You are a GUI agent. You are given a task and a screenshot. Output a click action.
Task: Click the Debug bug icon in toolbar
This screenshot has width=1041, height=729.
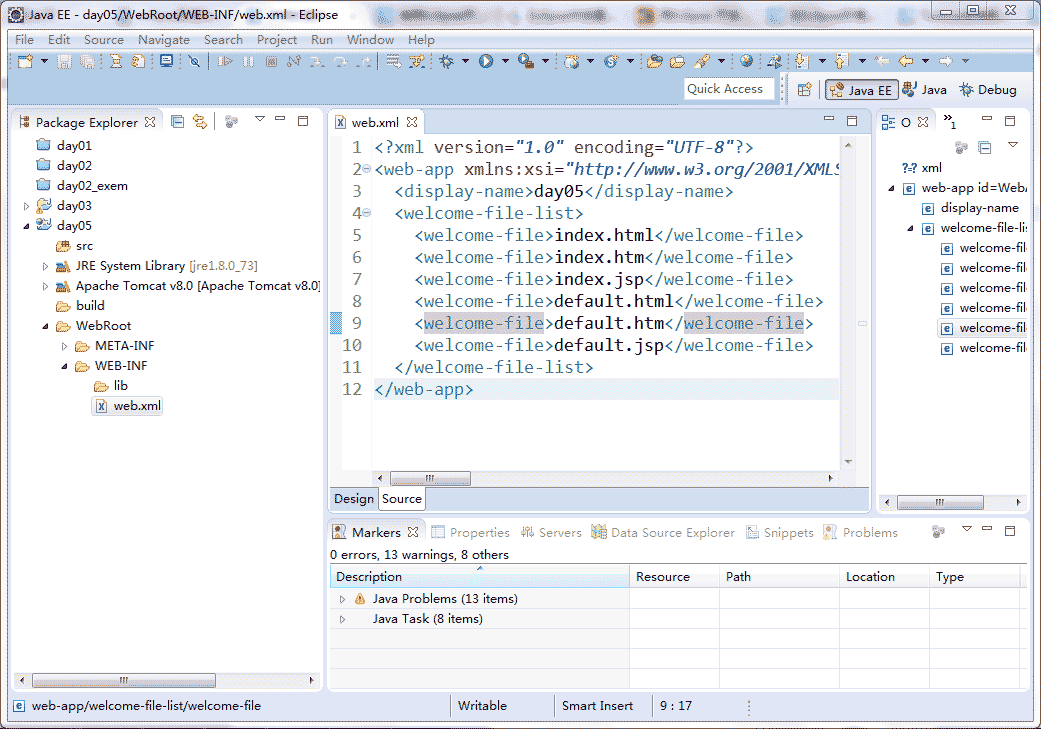pos(447,61)
